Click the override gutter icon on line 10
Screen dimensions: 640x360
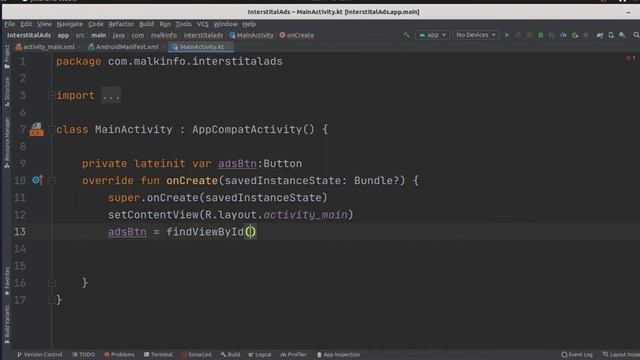coord(37,180)
